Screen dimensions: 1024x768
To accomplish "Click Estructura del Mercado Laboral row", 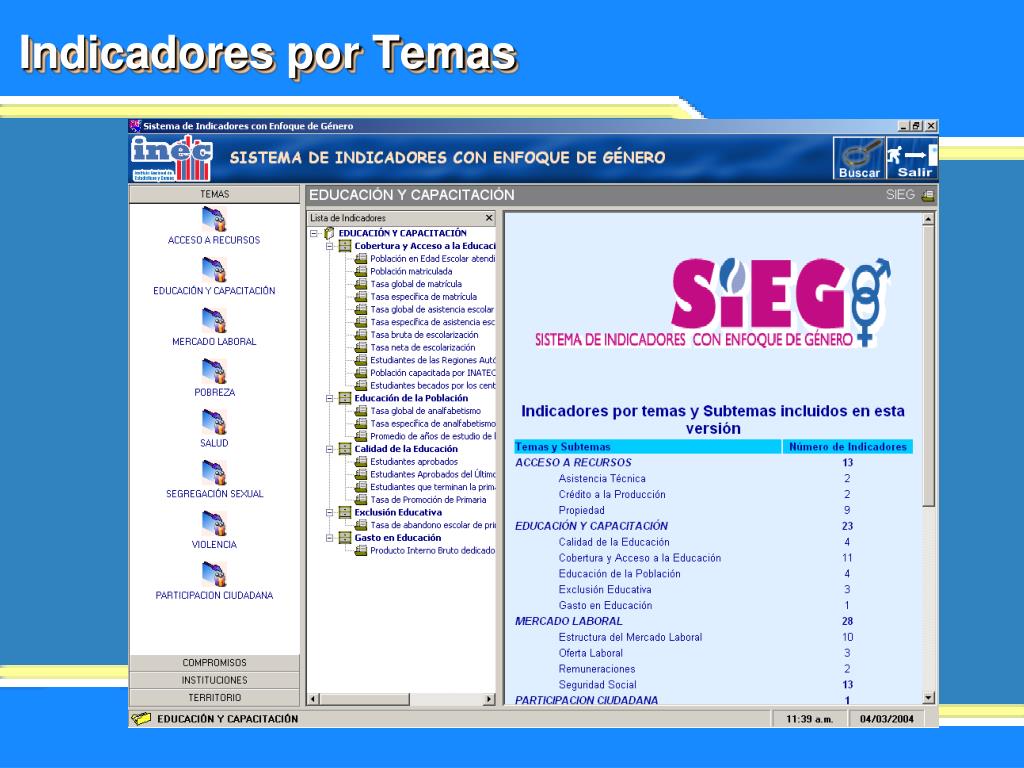I will [630, 637].
